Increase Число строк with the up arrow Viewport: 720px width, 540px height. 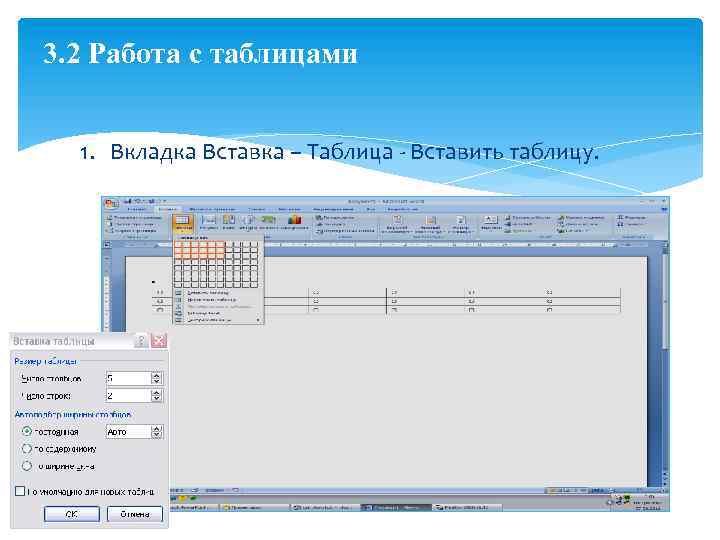pyautogui.click(x=157, y=392)
